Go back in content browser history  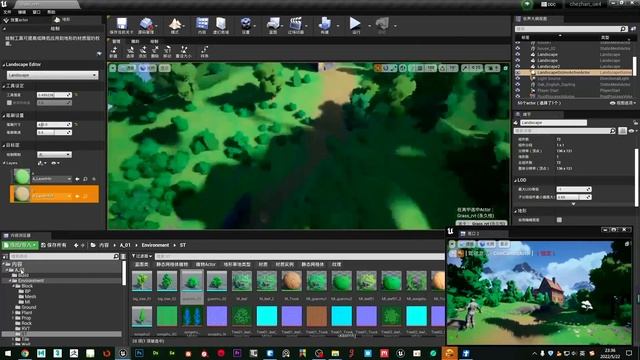click(x=76, y=245)
